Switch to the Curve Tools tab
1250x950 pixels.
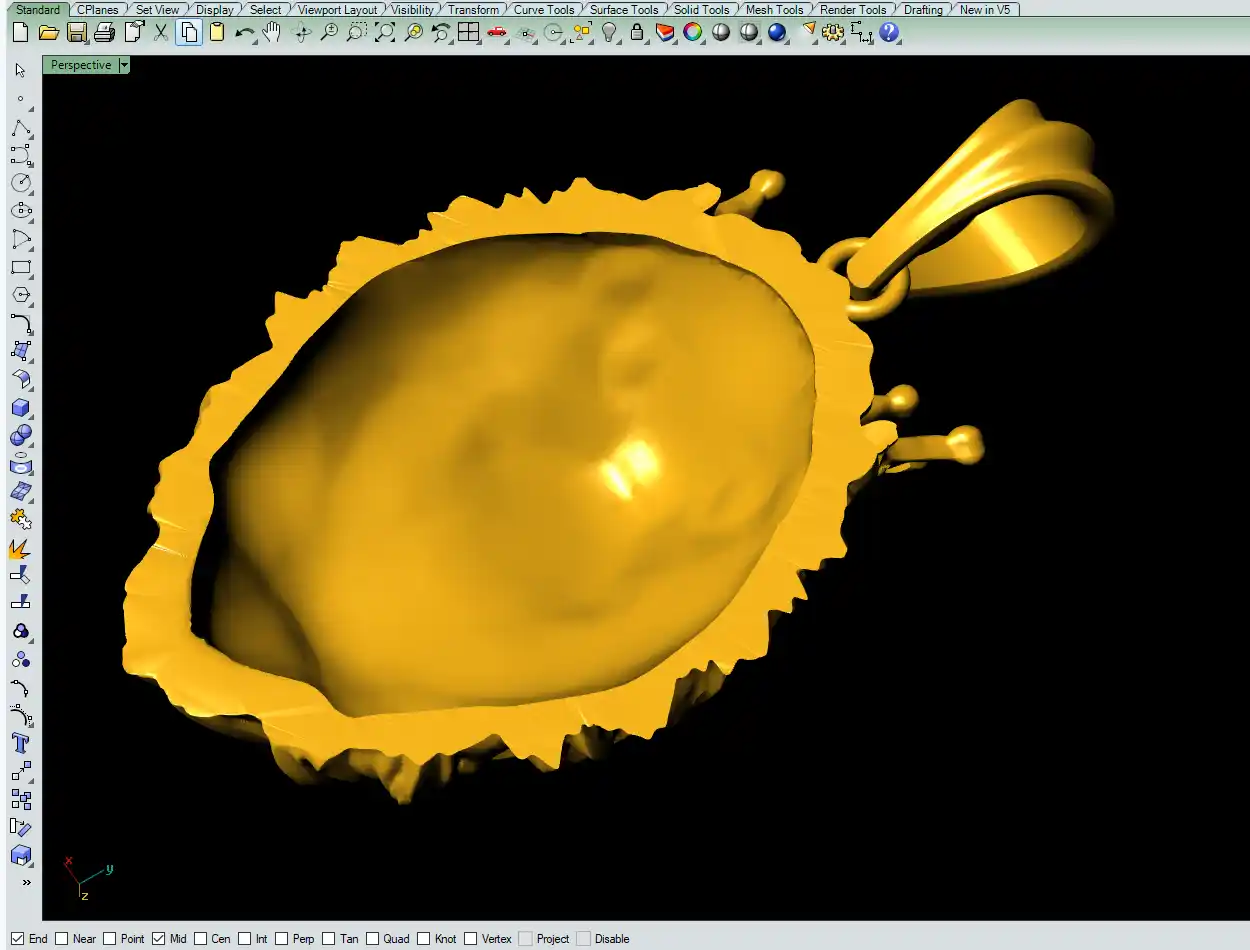pyautogui.click(x=544, y=9)
